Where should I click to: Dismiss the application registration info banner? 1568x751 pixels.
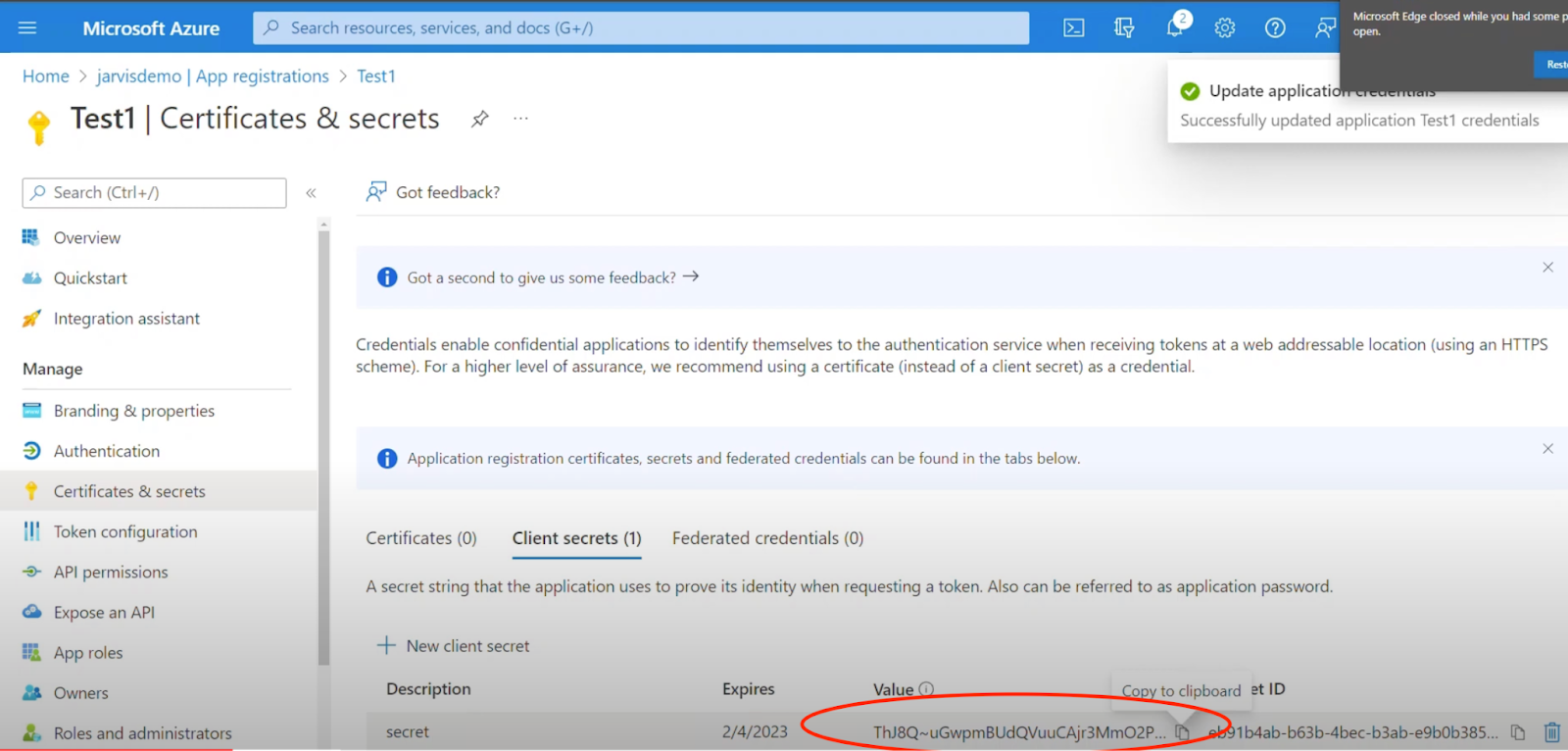(1548, 449)
